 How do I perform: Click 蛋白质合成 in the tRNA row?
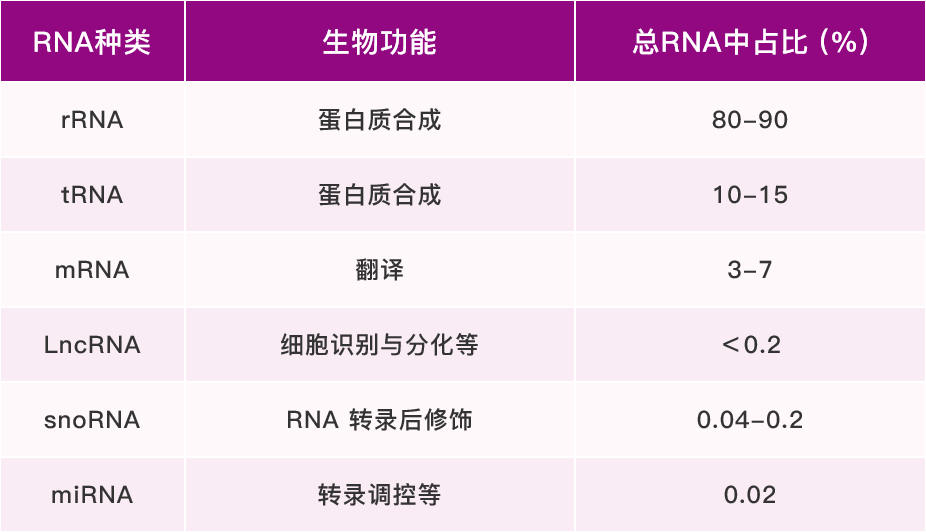point(379,195)
